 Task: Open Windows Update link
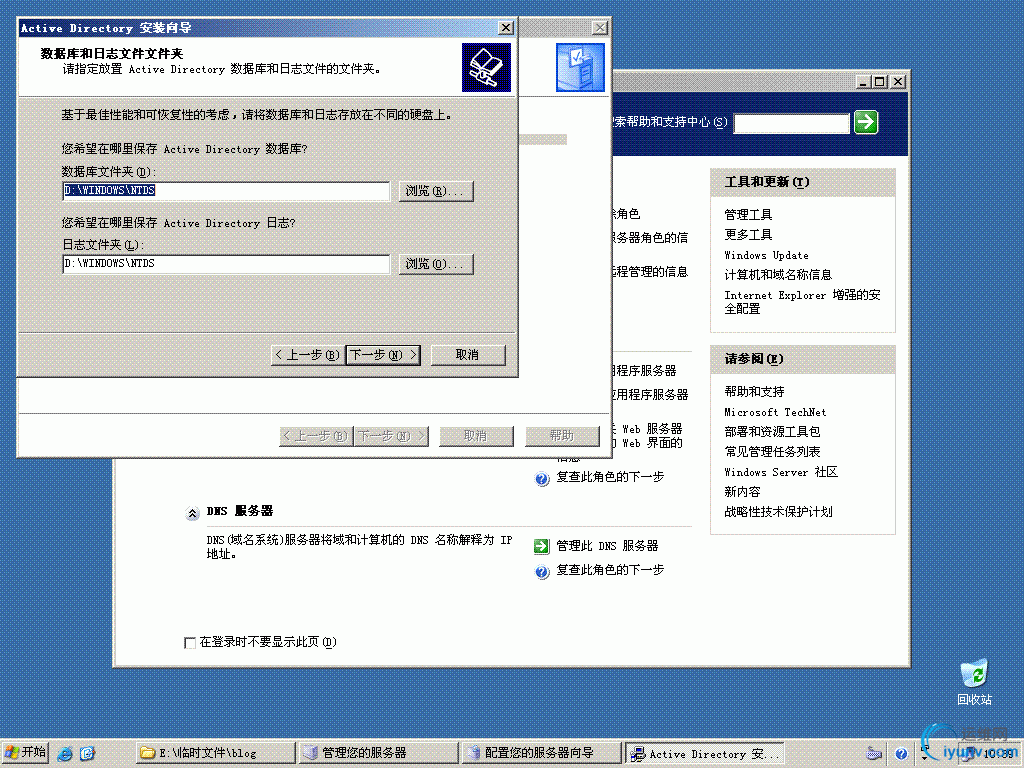(766, 255)
